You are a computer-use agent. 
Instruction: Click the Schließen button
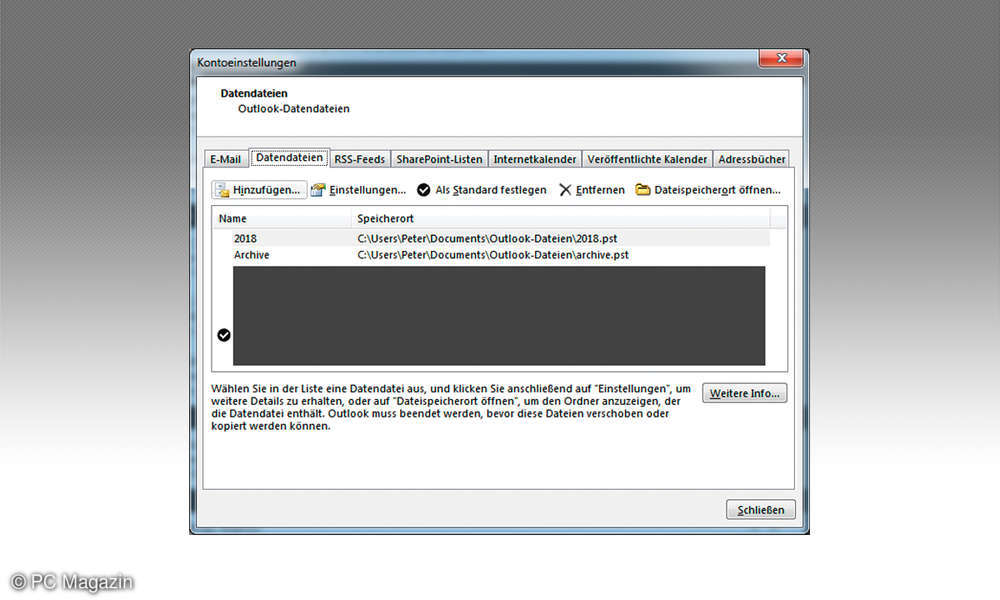click(x=761, y=510)
